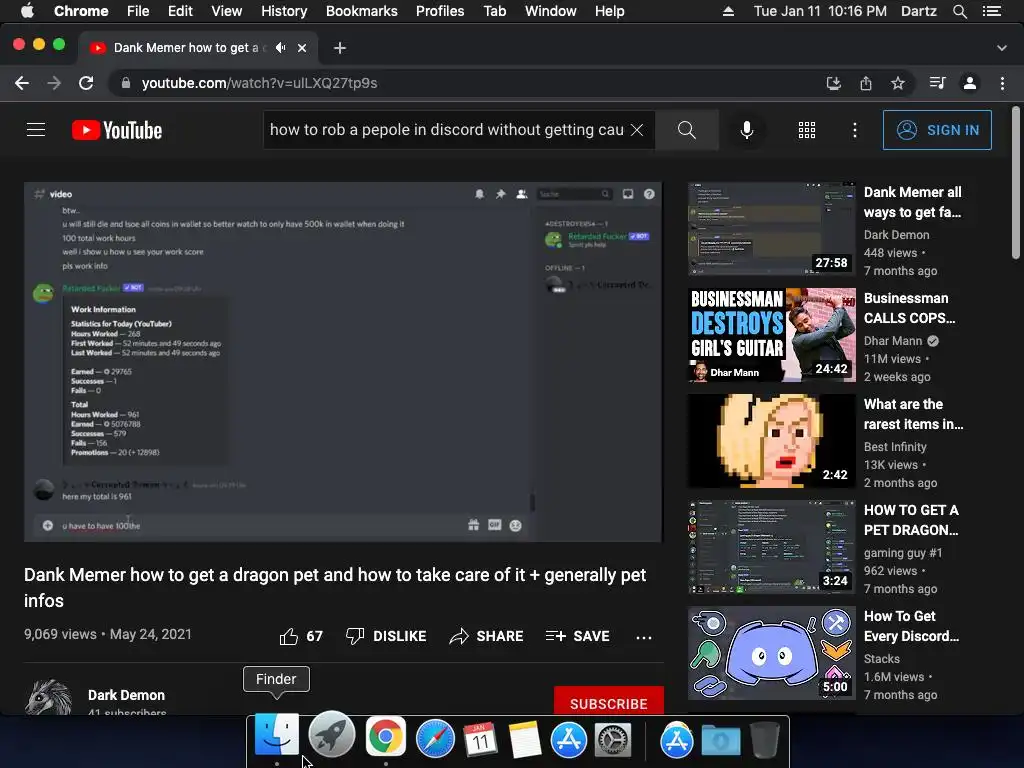
Task: Open the Window menu
Action: 551,11
